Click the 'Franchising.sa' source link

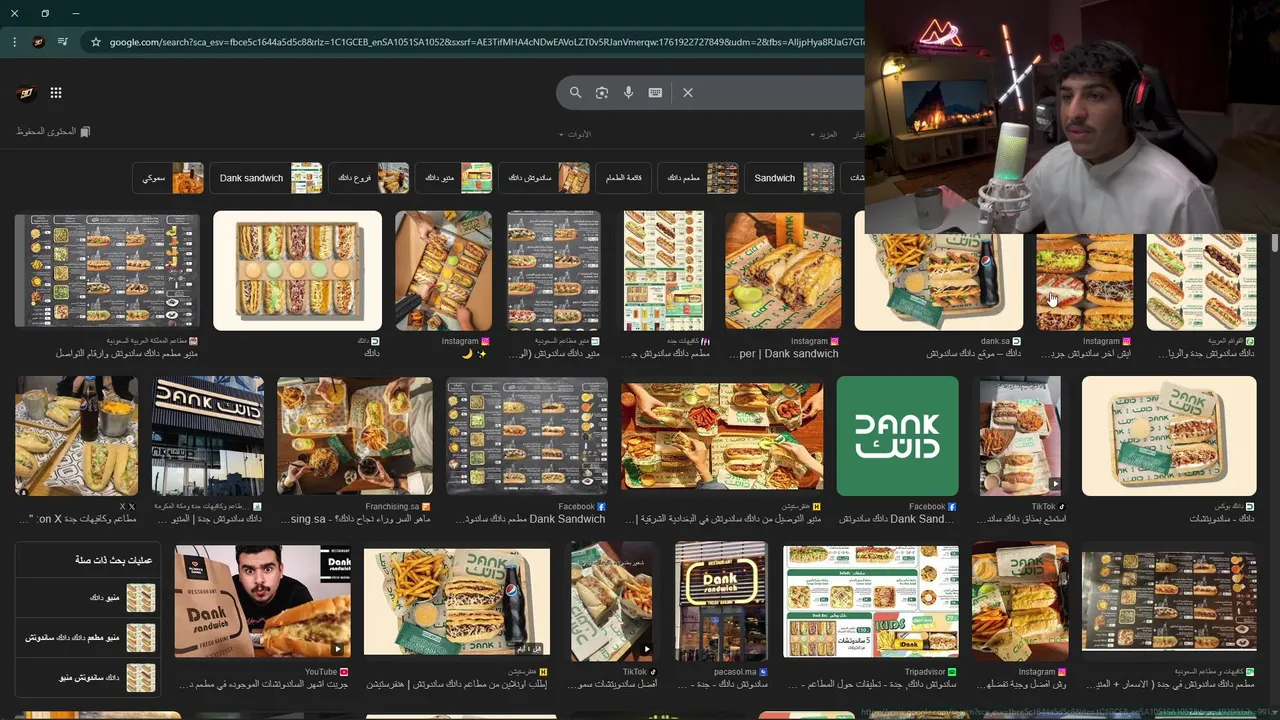point(399,507)
